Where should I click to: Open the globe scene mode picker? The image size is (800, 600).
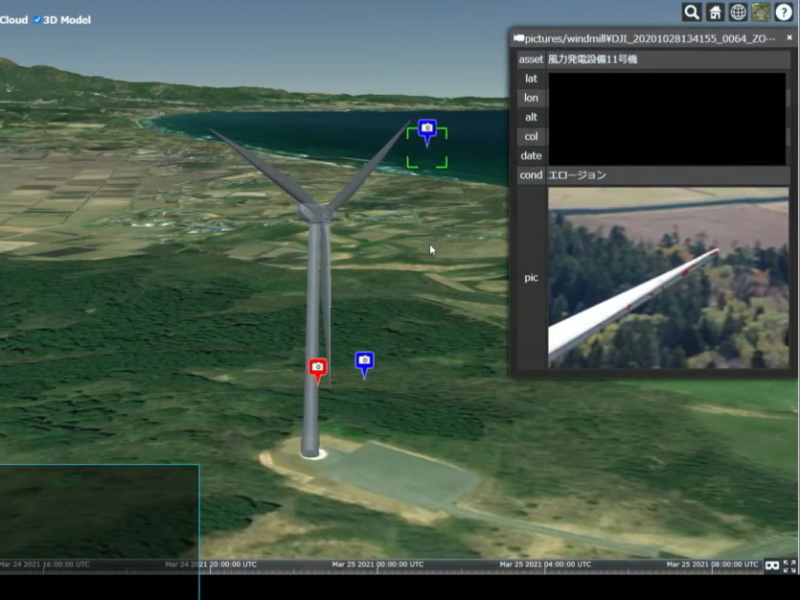tap(738, 12)
